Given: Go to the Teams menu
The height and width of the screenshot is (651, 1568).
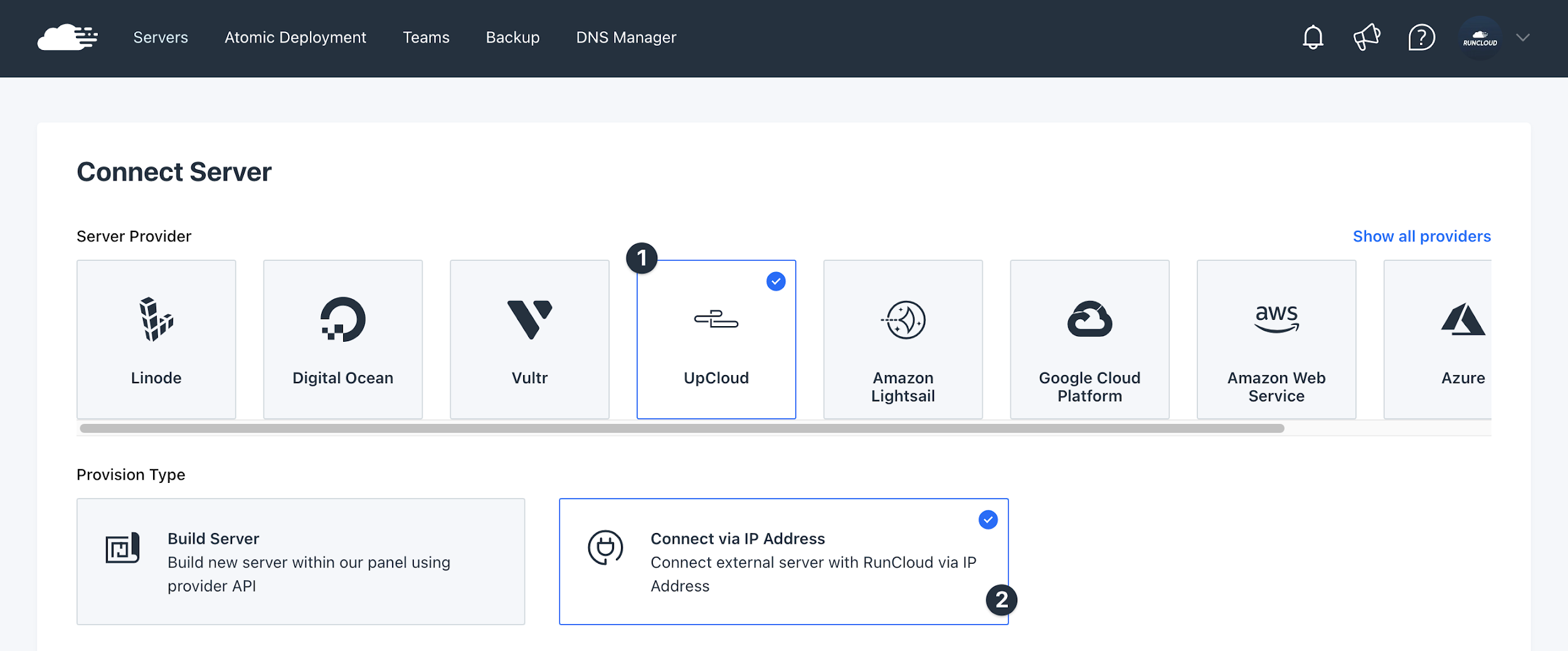Looking at the screenshot, I should [426, 38].
